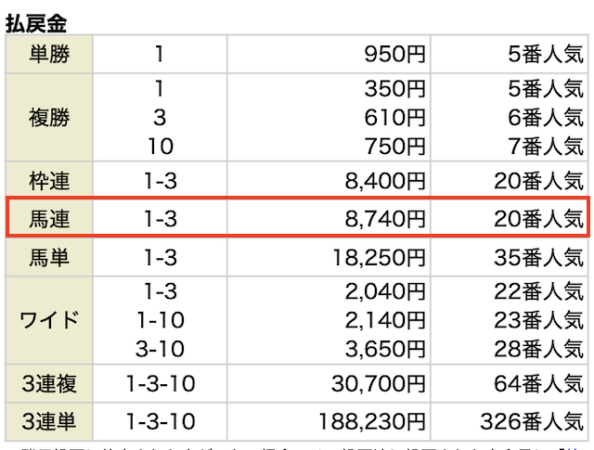Viewport: 594px width, 450px height.
Task: Select the 188,230円 payout amount
Action: coord(372,422)
